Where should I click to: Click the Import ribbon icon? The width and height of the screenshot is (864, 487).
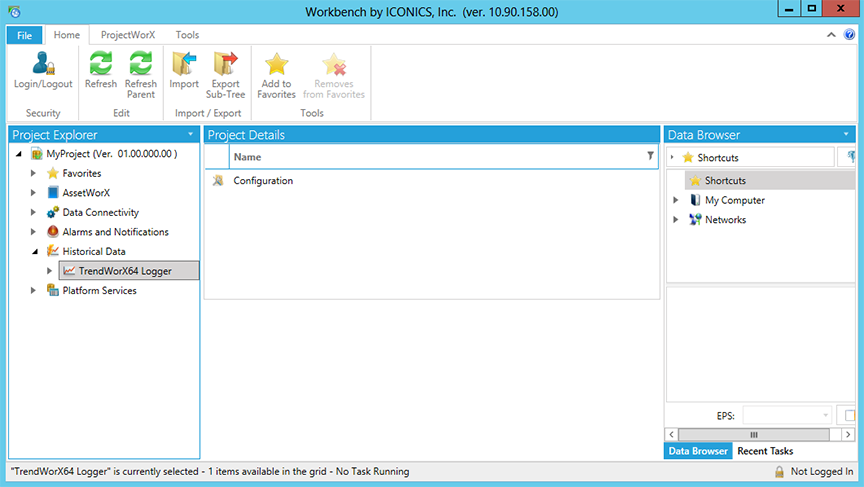tap(184, 64)
